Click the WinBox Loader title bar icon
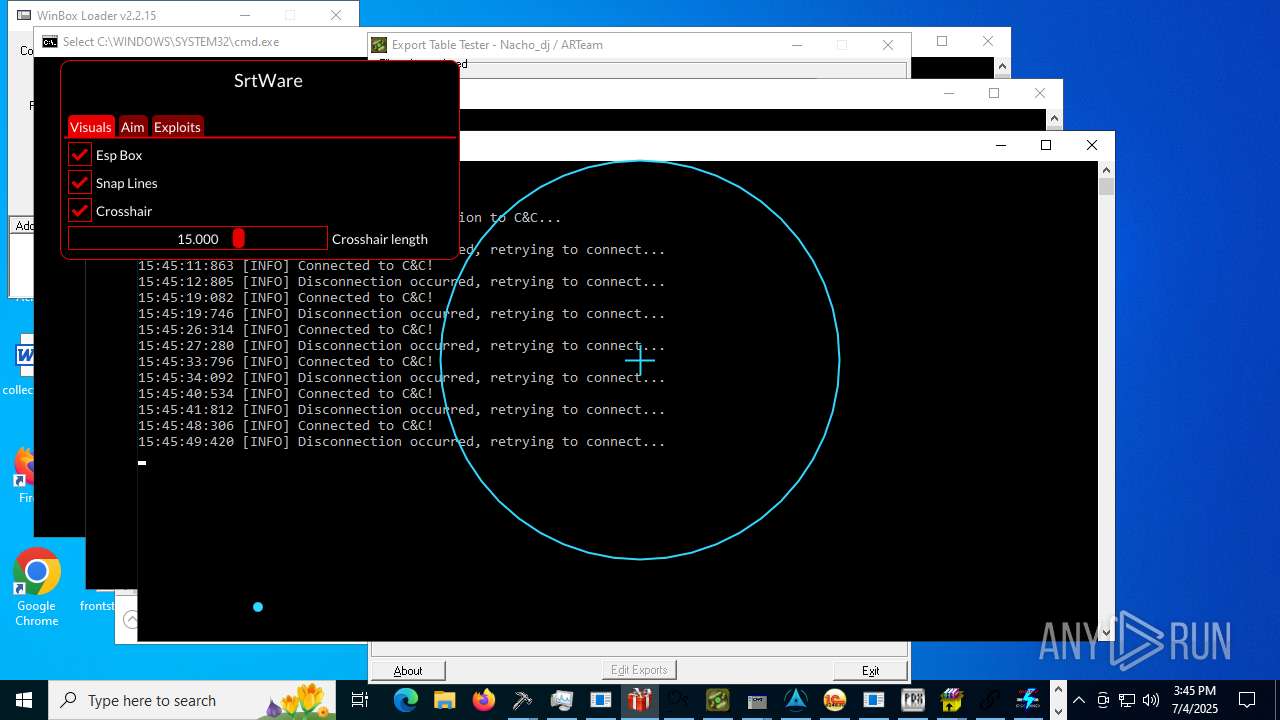This screenshot has width=1280, height=720. [24, 15]
